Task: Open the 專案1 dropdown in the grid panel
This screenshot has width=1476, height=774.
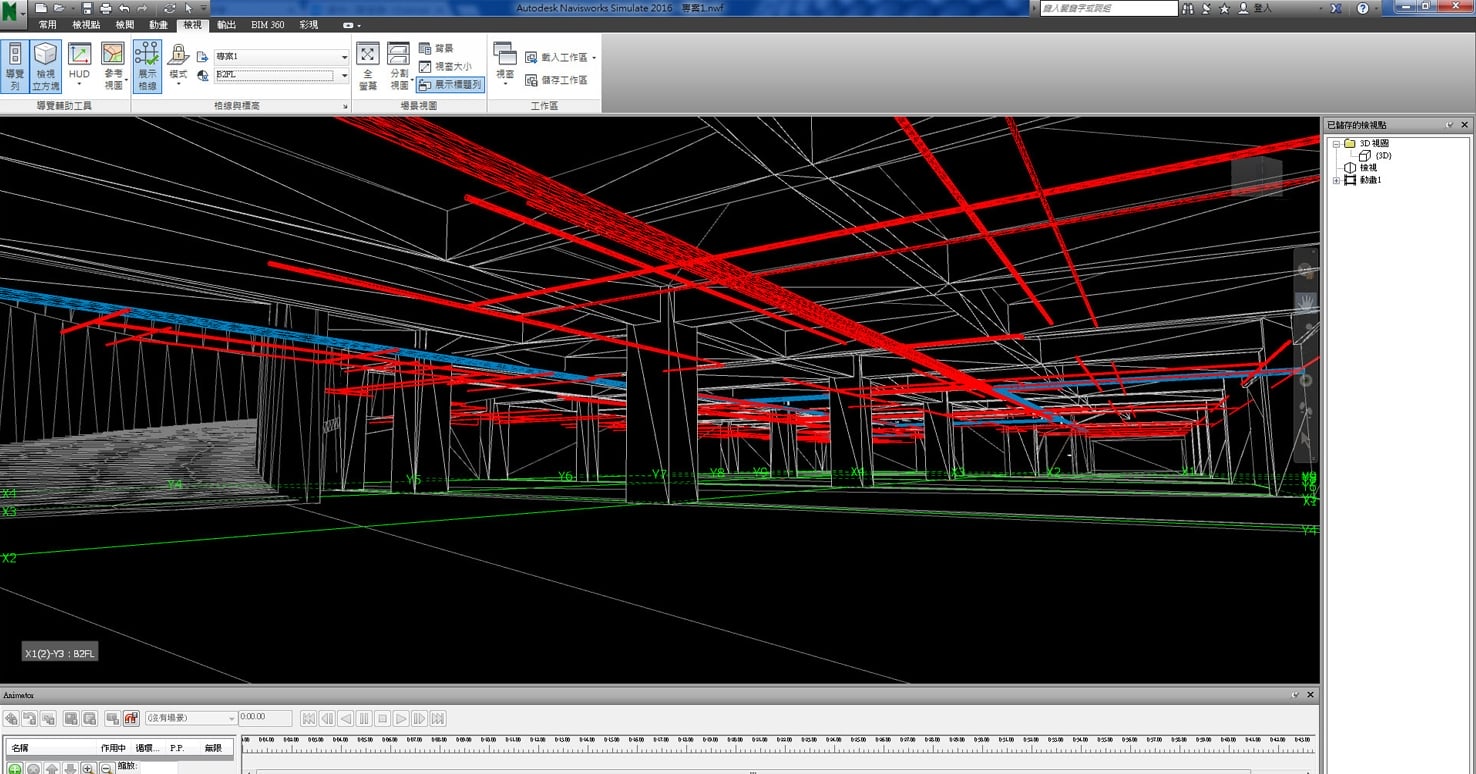Action: [x=344, y=57]
